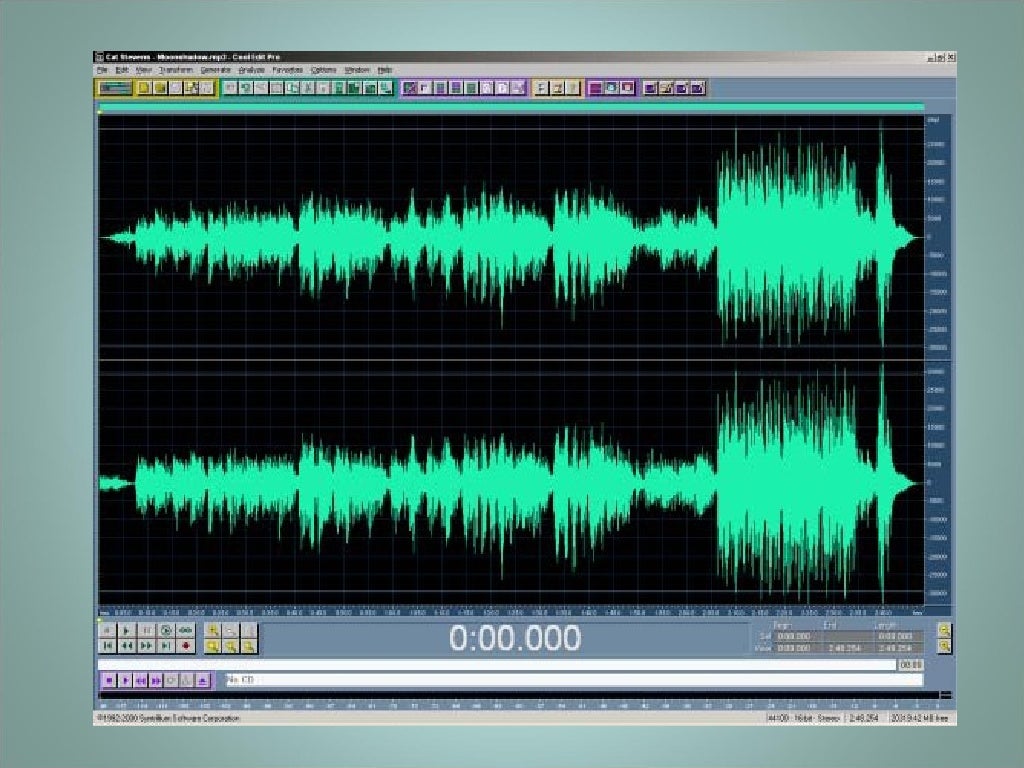The width and height of the screenshot is (1024, 768).
Task: Click the CD player Eject button
Action: point(203,680)
